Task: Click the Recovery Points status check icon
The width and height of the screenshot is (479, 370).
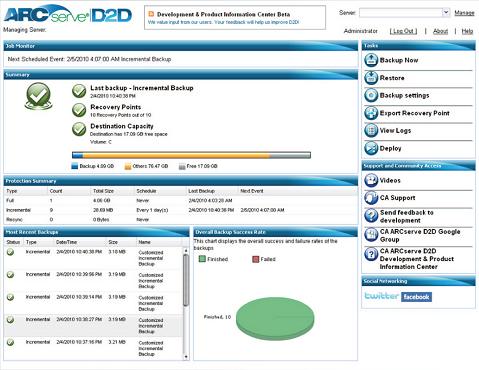Action: pyautogui.click(x=79, y=110)
